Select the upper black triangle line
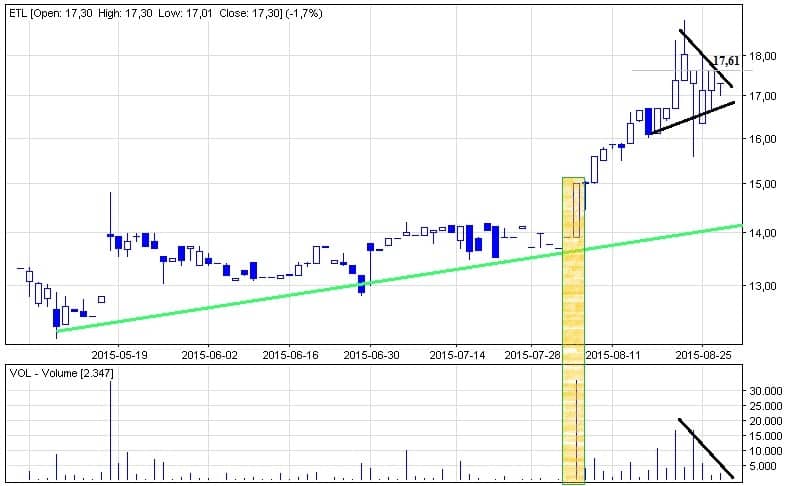The image size is (800, 486). click(x=706, y=58)
